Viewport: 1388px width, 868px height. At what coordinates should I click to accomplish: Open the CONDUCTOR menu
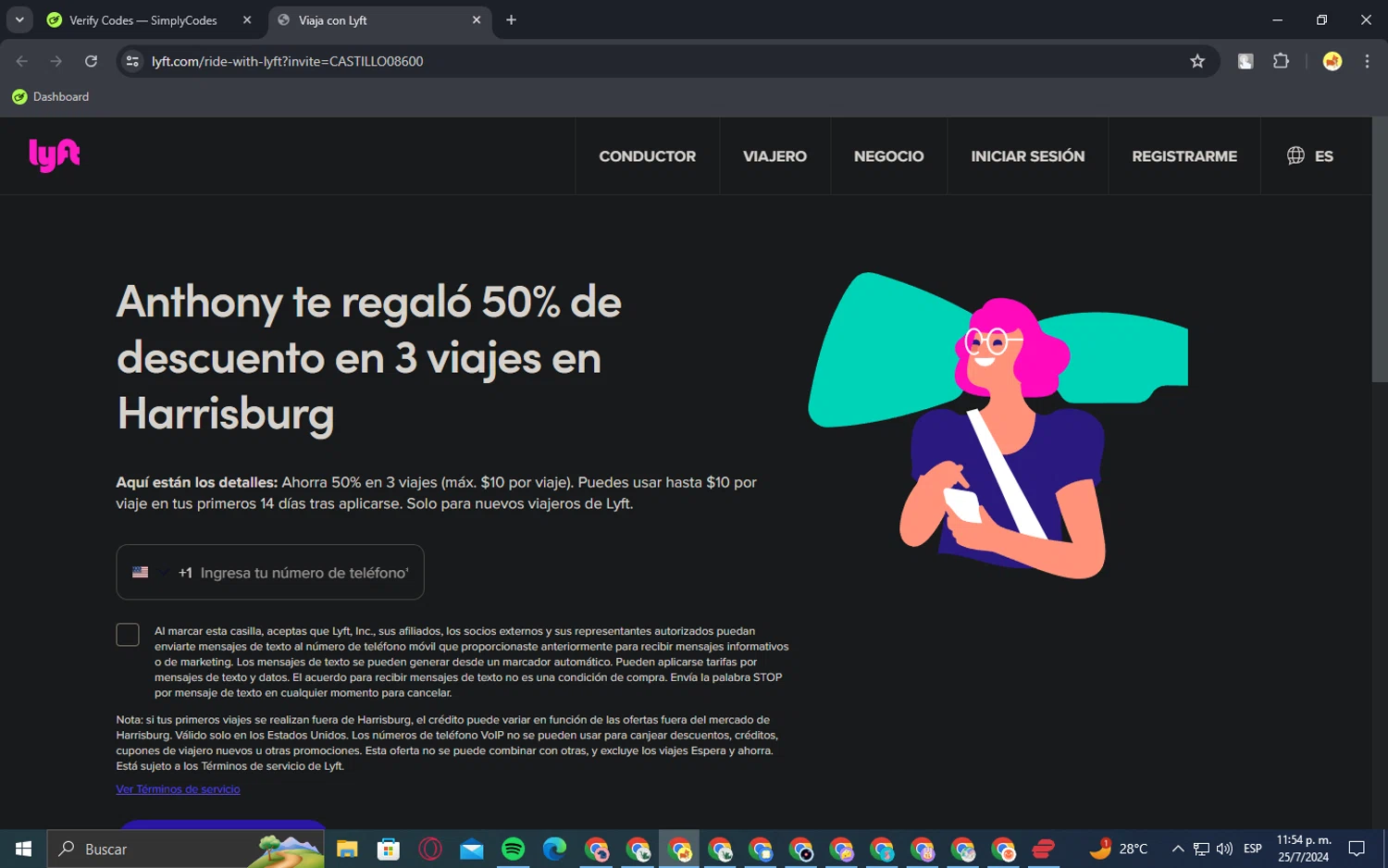(x=647, y=156)
